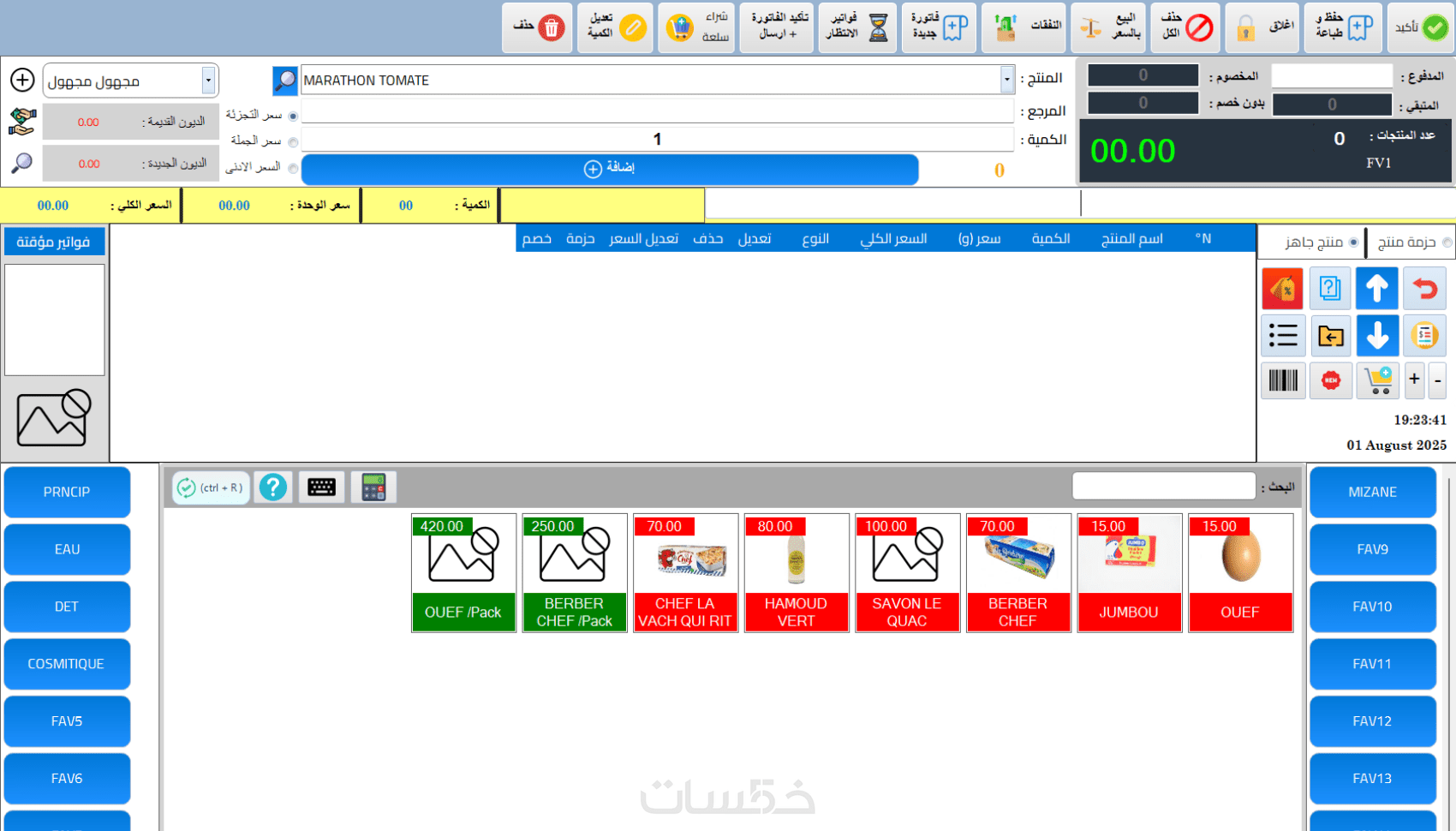Viewport: 1456px width, 831px height.
Task: Open the FAV12 category button
Action: tap(1373, 721)
